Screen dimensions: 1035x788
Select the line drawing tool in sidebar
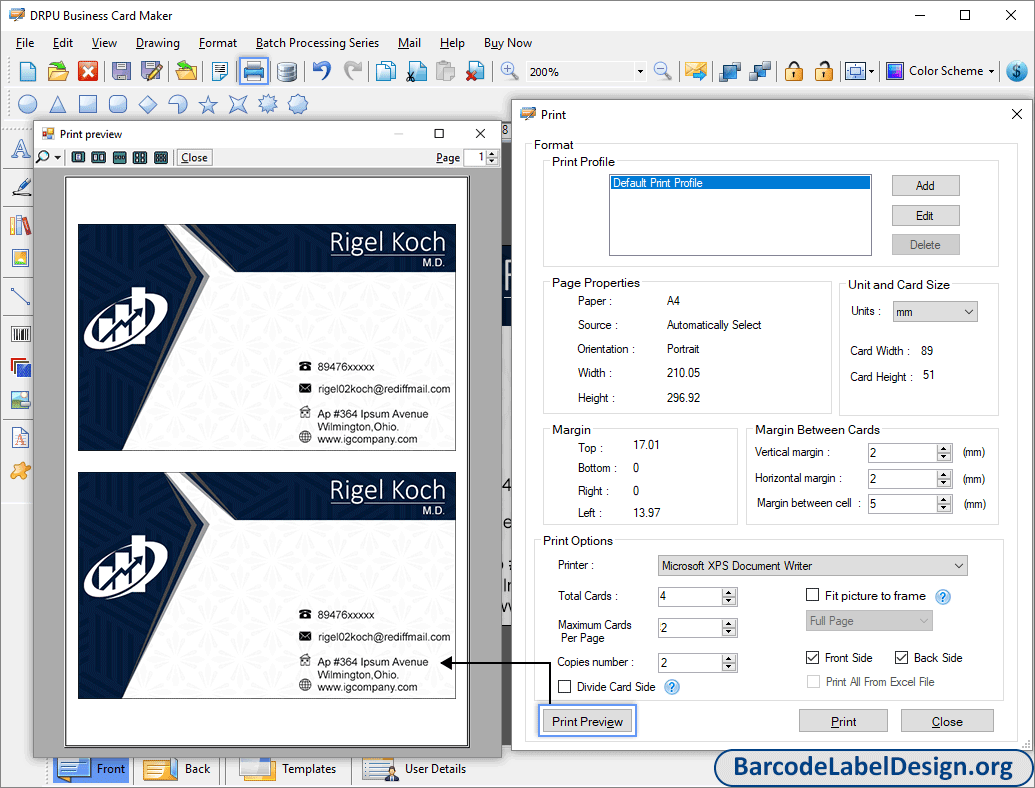(x=20, y=296)
